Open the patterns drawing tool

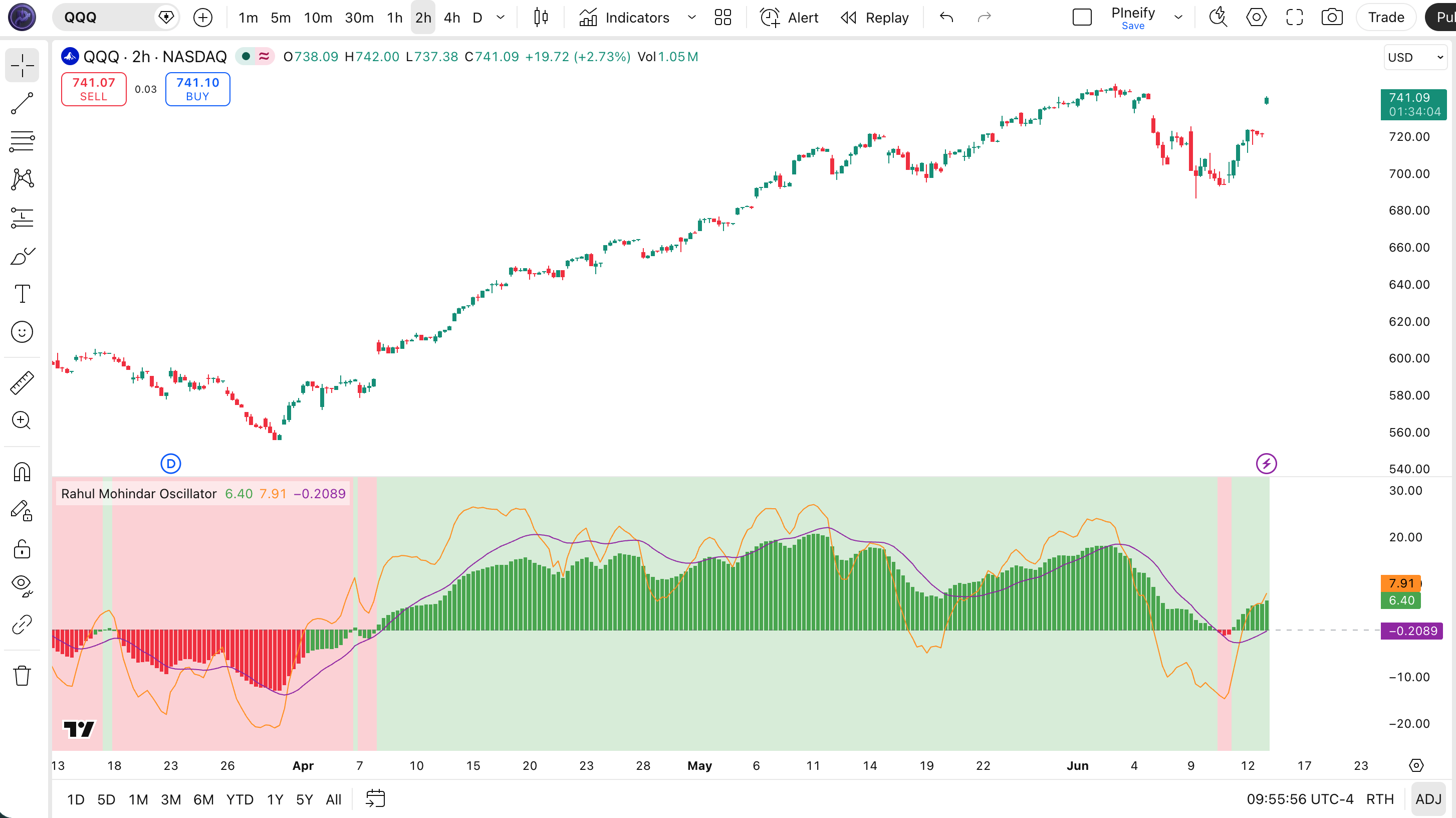tap(22, 179)
